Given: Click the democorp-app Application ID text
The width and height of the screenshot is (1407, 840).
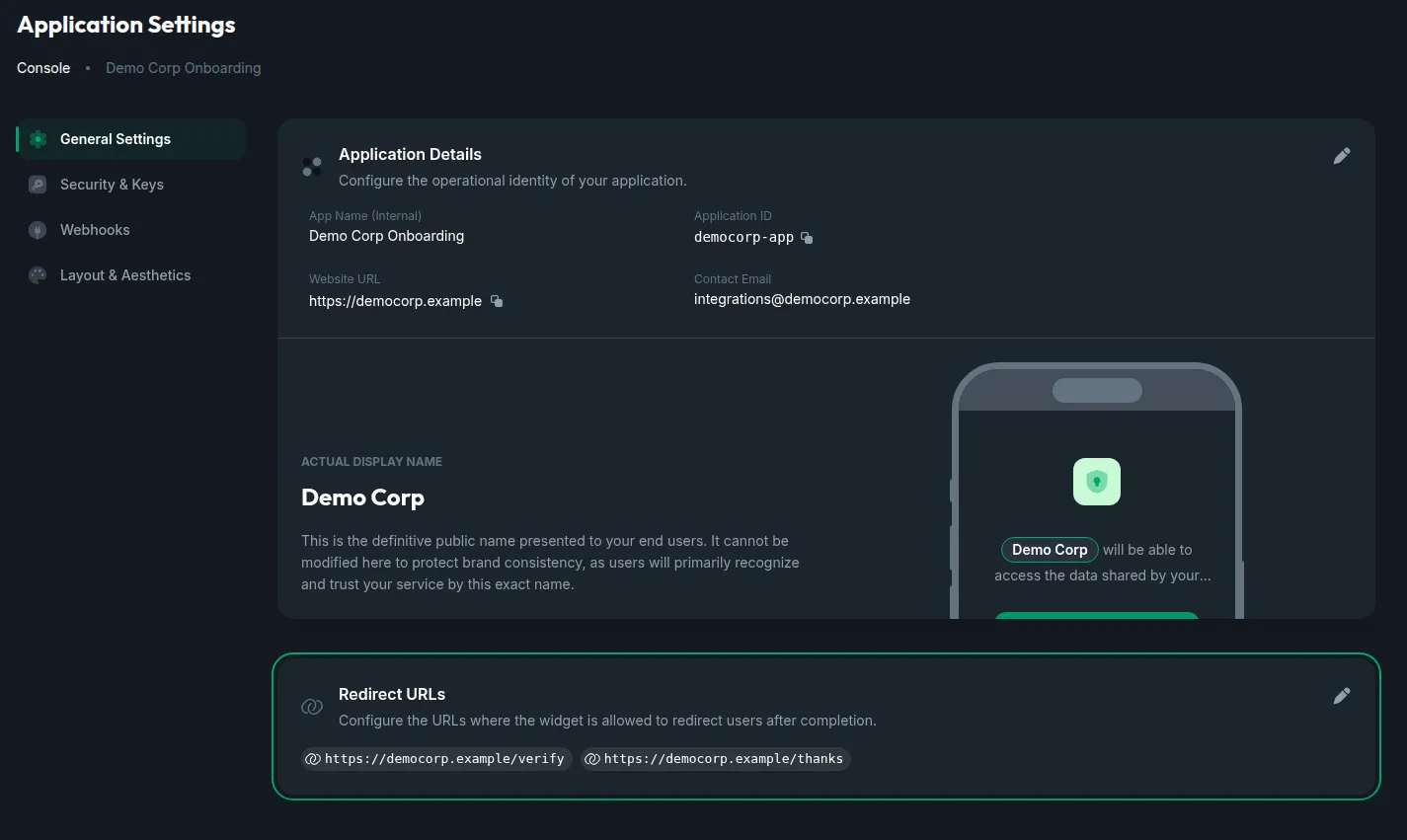Looking at the screenshot, I should 743,237.
